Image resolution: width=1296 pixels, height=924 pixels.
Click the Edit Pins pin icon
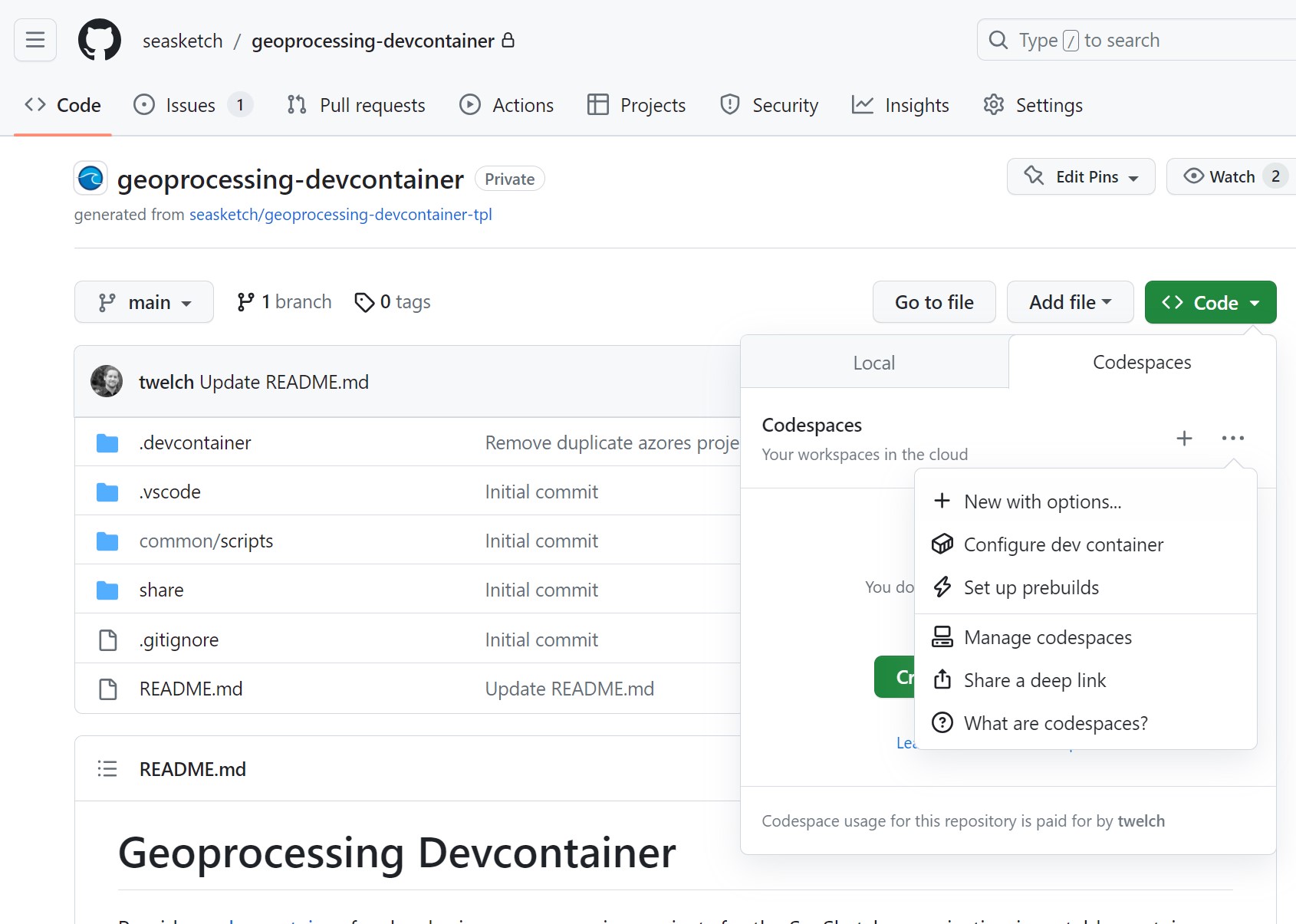1034,176
